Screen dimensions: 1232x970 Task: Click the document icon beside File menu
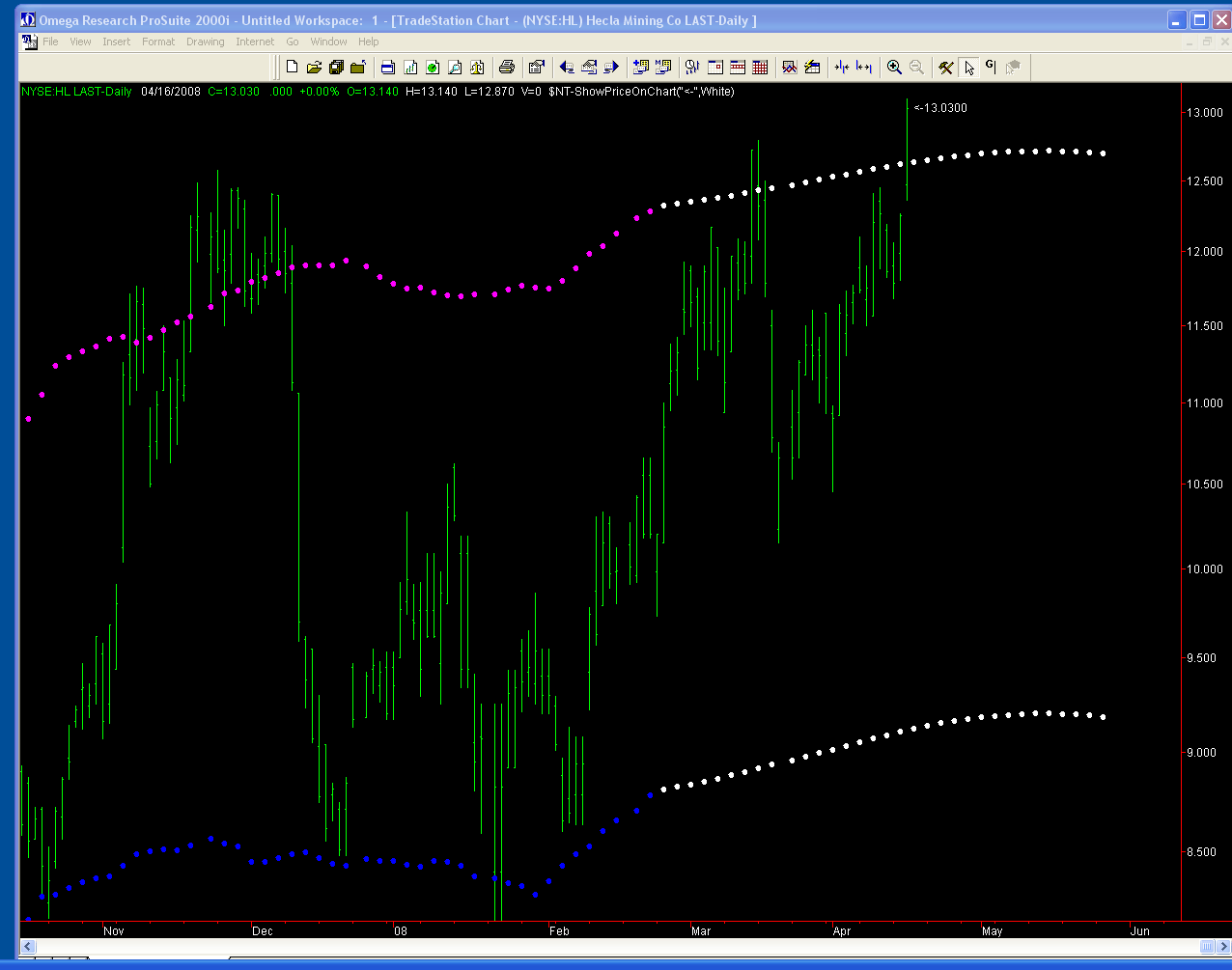28,42
